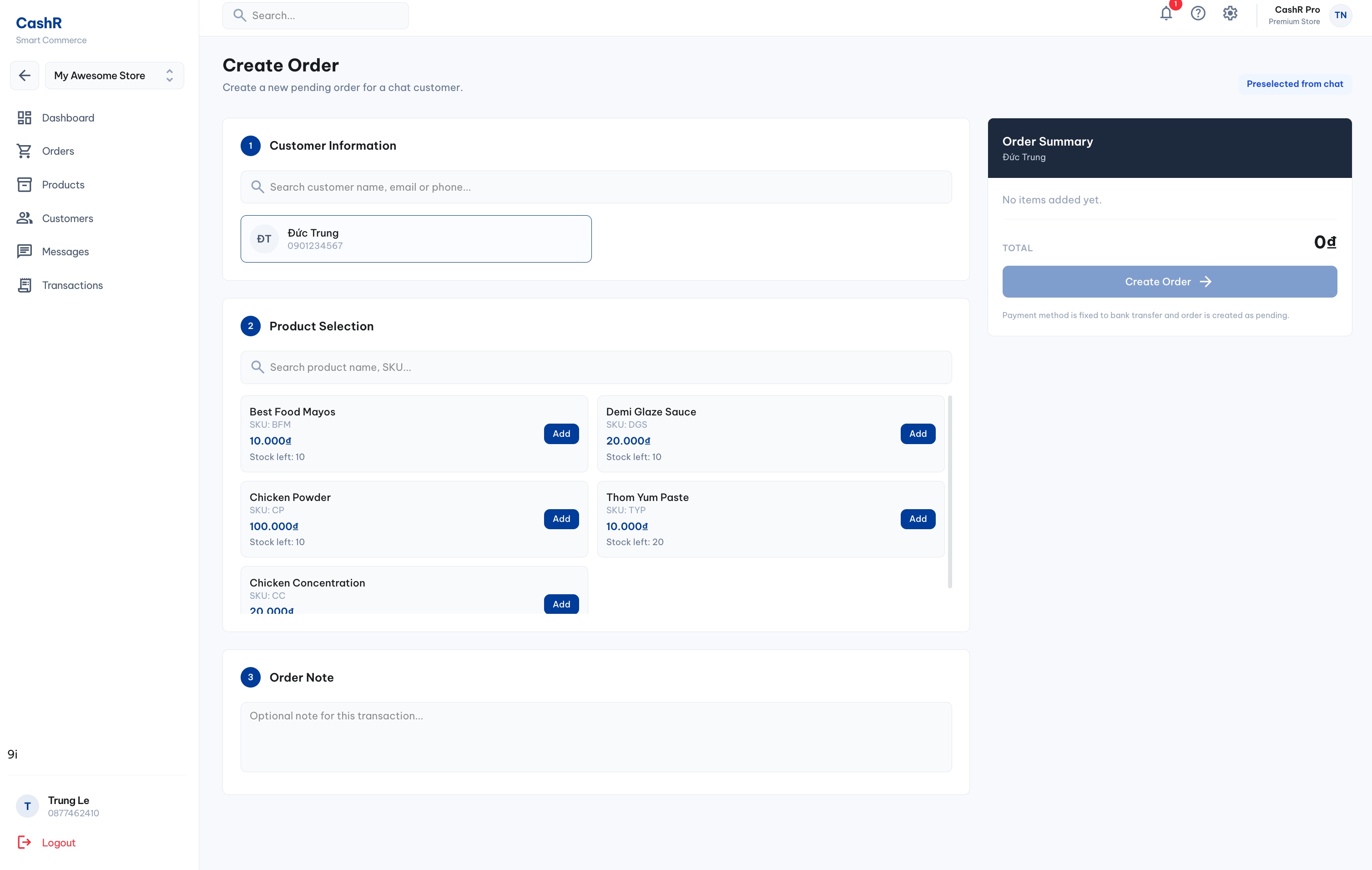Open the Messages sidebar item
This screenshot has height=870, width=1372.
point(66,252)
